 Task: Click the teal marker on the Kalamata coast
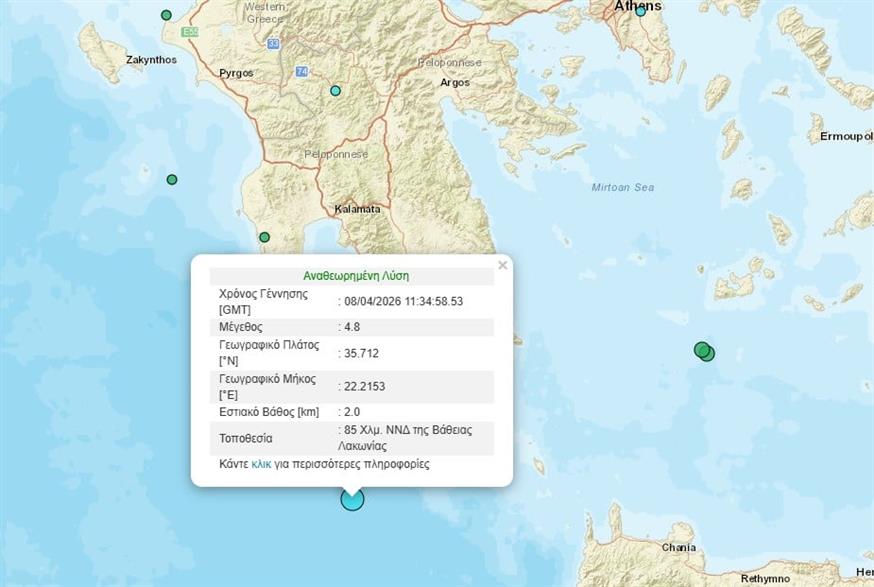point(263,236)
